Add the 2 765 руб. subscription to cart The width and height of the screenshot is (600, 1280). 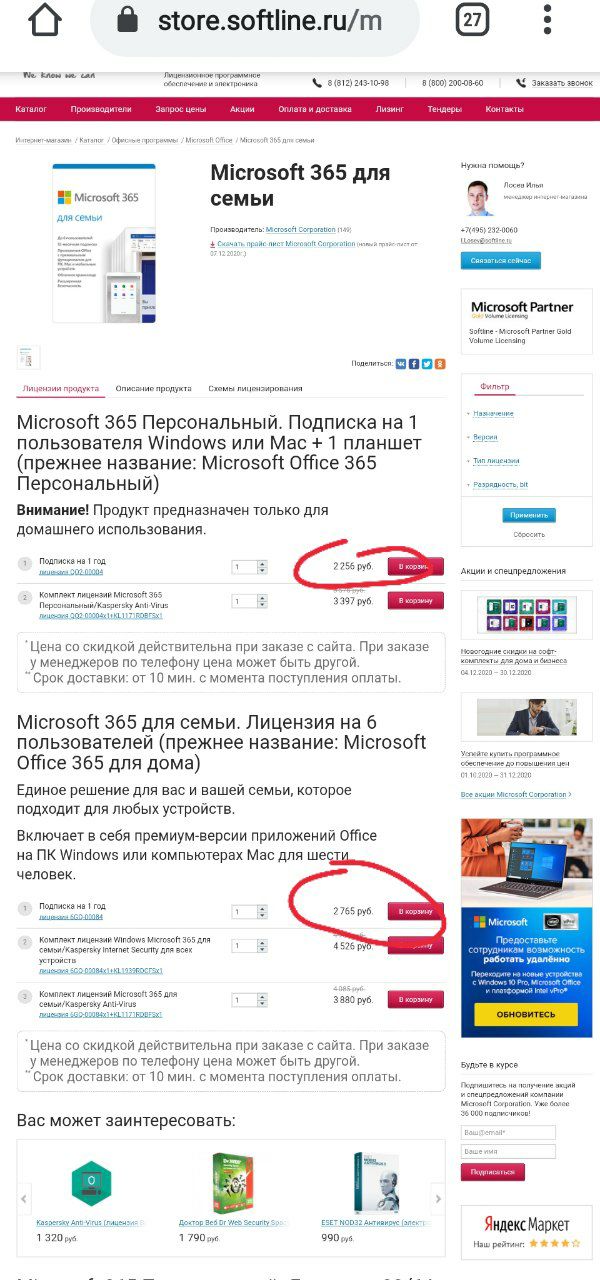[416, 912]
